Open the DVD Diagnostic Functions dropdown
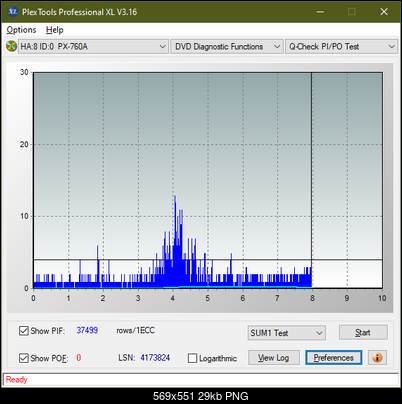Image resolution: width=402 pixels, height=404 pixels. point(227,46)
